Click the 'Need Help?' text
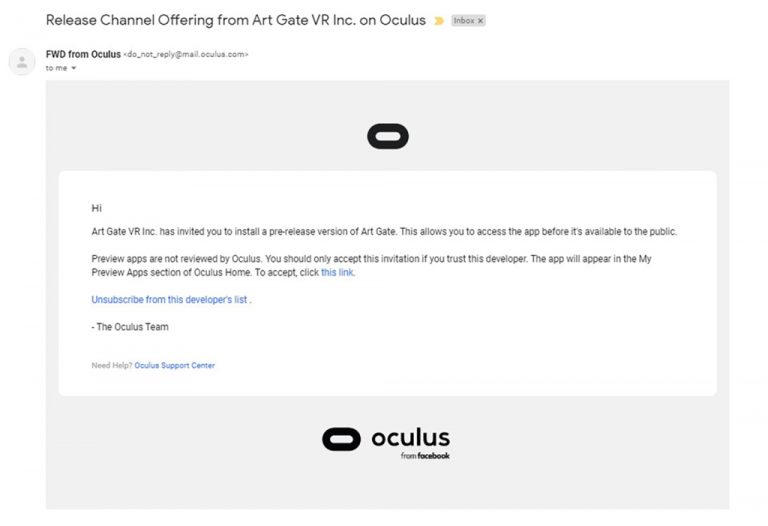Image resolution: width=768 pixels, height=526 pixels. click(x=112, y=365)
